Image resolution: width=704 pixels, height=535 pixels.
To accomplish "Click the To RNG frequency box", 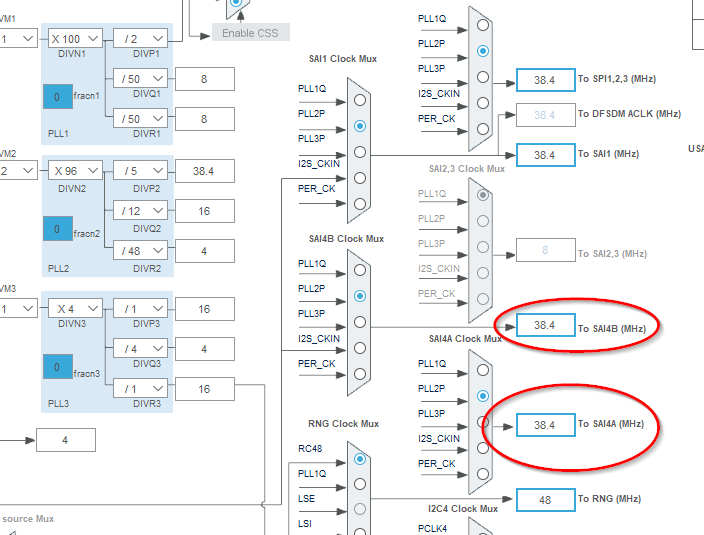I will 546,500.
